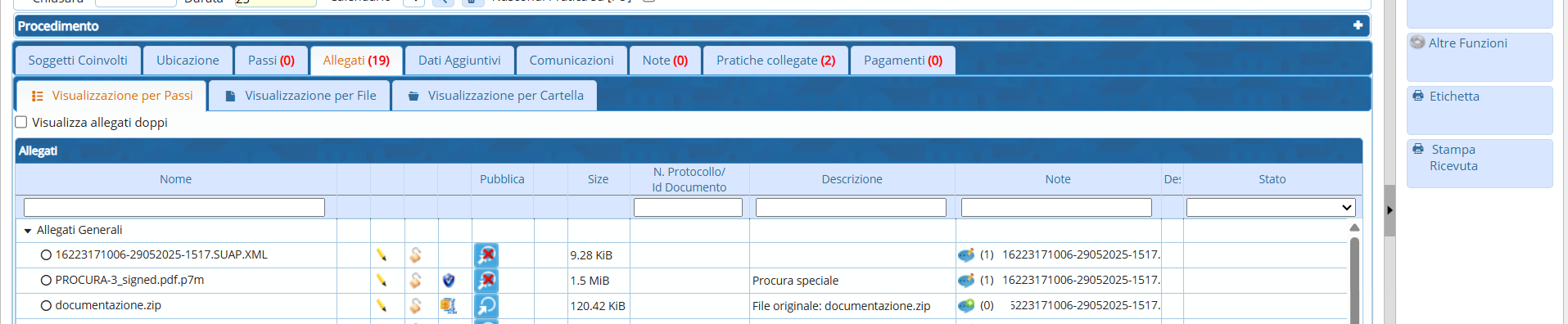Click the publish arrow icon for documentazione.zip
Screen dimensions: 1568x324
tap(486, 306)
